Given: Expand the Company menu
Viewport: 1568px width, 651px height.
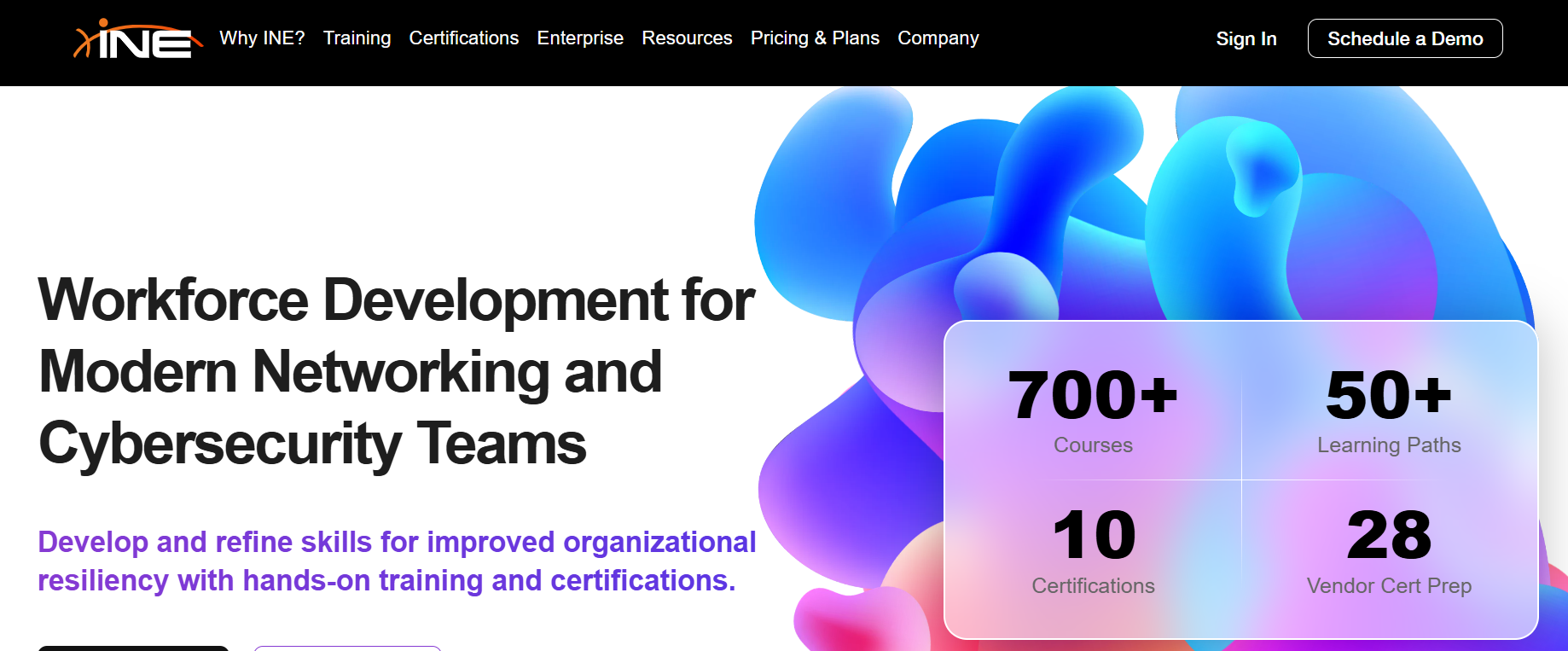Looking at the screenshot, I should 938,38.
